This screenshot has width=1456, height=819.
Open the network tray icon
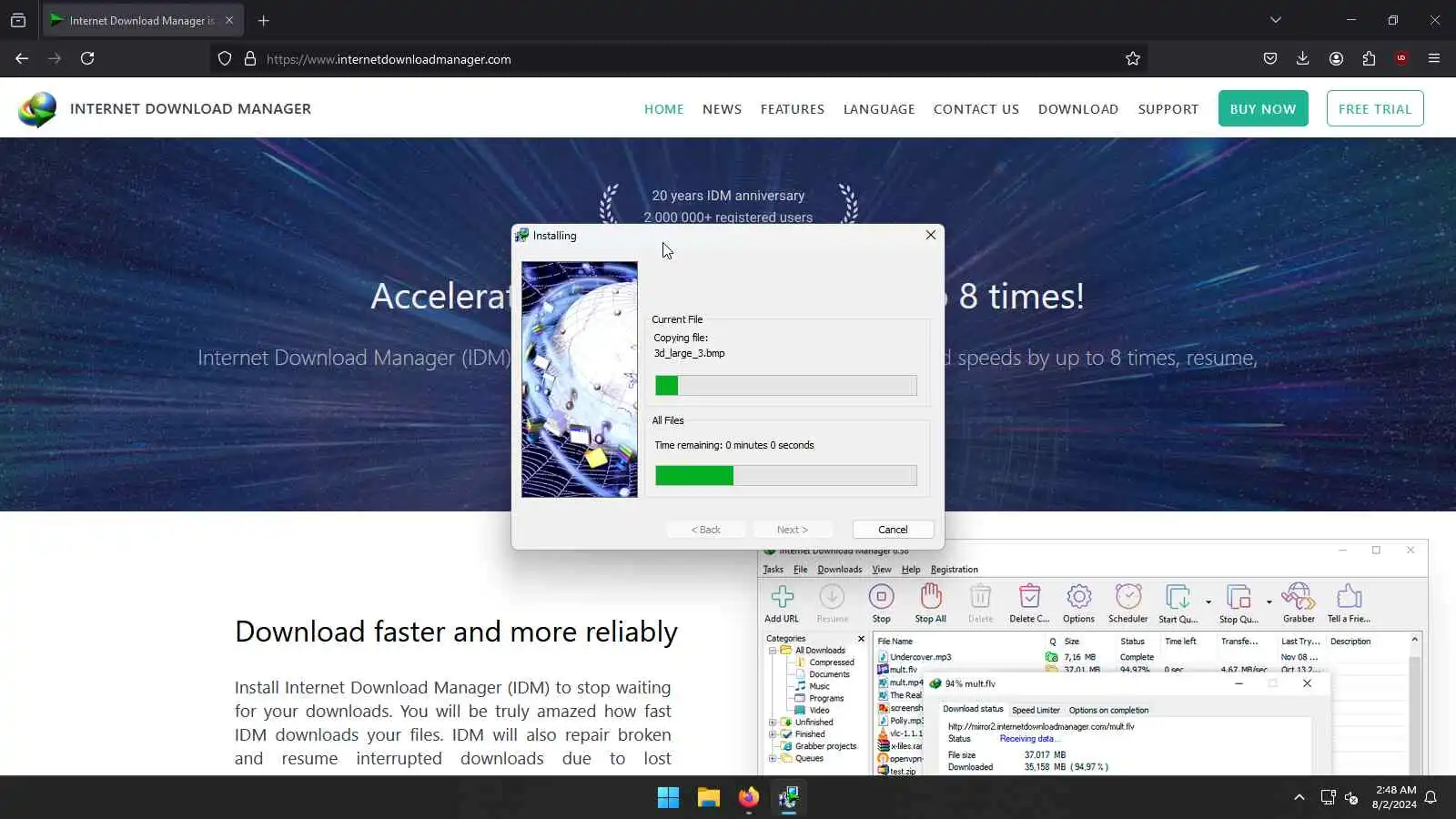[x=1328, y=798]
